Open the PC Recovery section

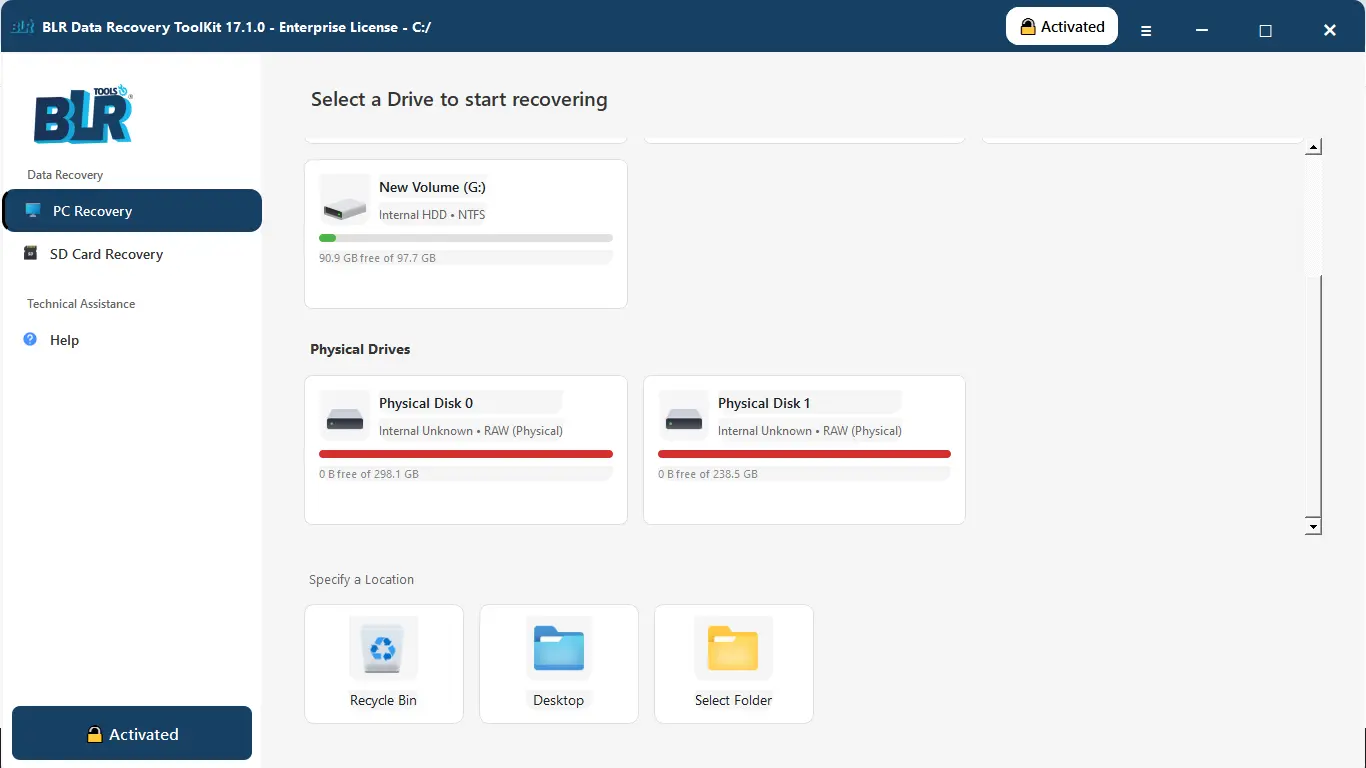pos(91,210)
